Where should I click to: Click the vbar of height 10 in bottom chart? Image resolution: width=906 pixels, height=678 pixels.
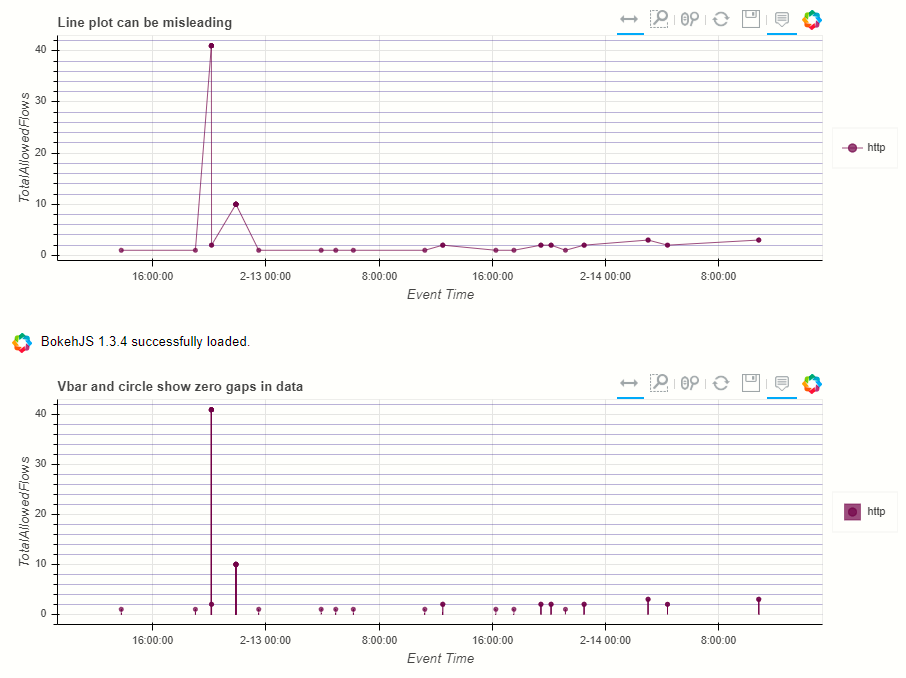click(236, 590)
